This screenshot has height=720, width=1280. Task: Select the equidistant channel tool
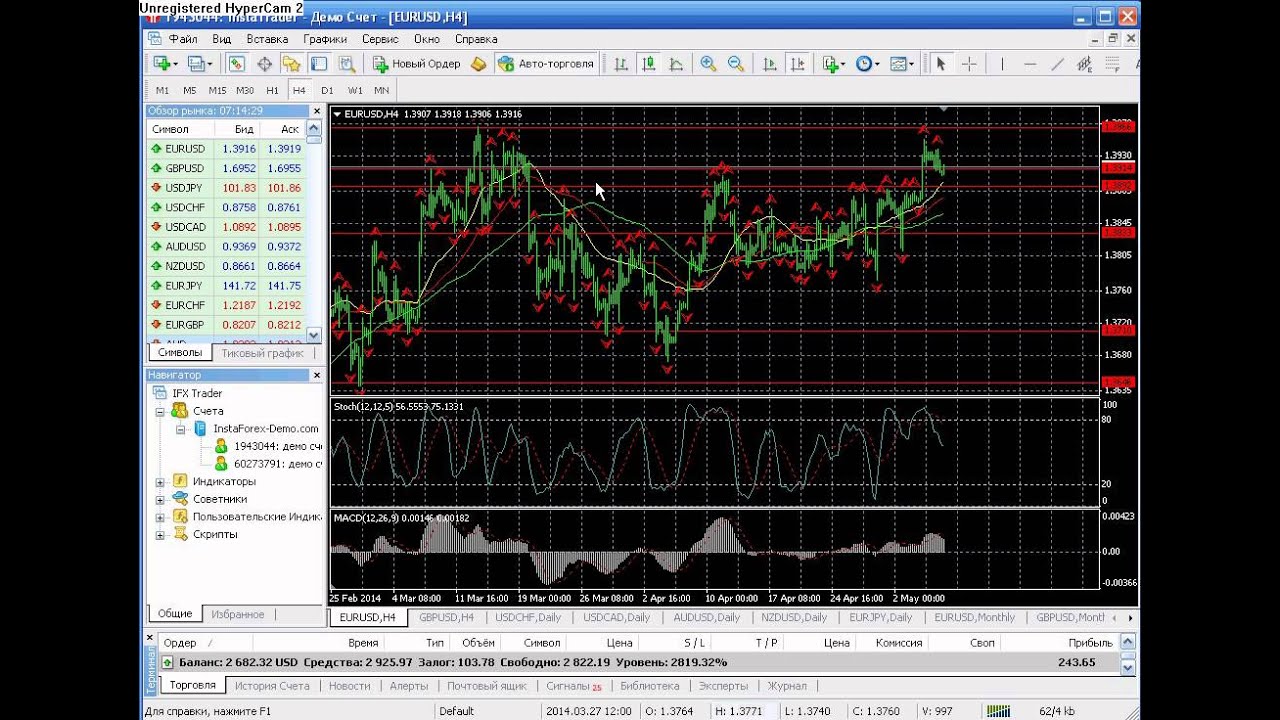1085,63
